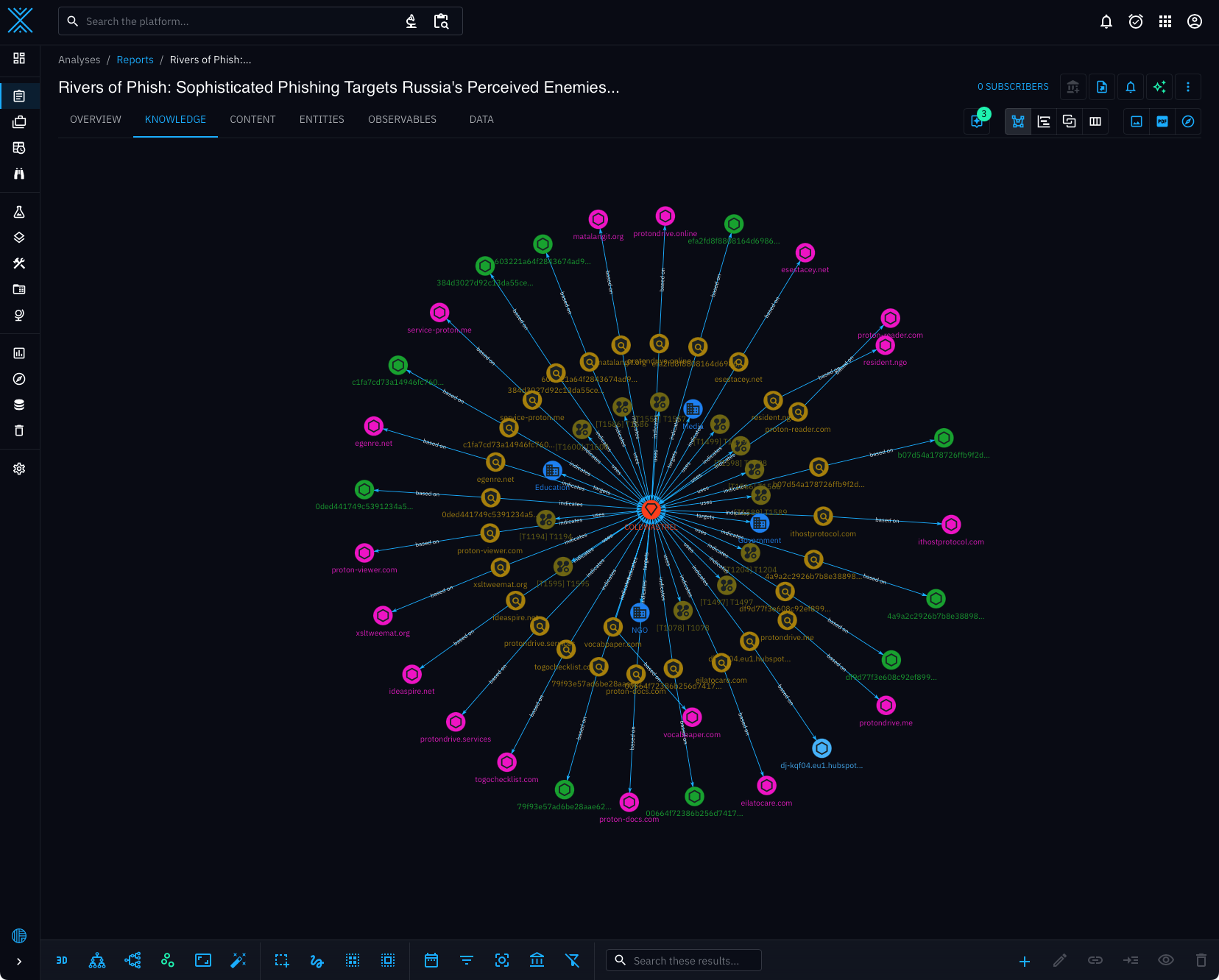
Task: Click the alarm clock icon in the top bar
Action: (x=1136, y=21)
